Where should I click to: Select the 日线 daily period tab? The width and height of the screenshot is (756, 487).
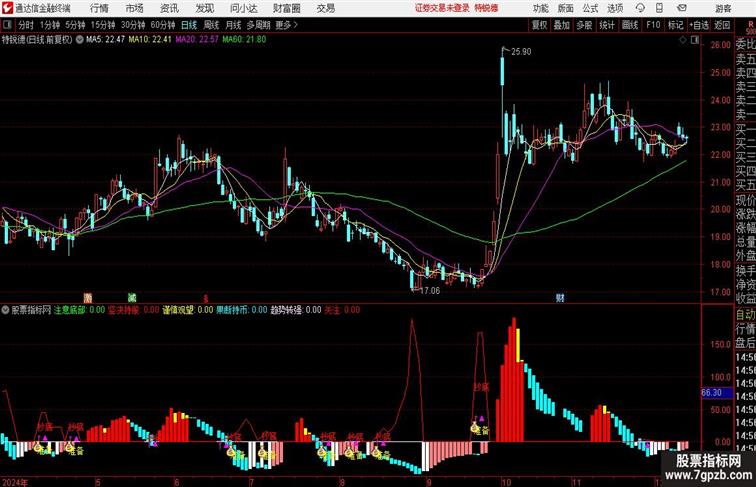189,25
